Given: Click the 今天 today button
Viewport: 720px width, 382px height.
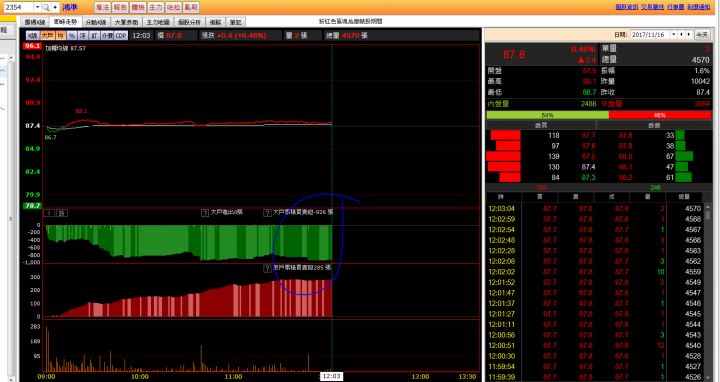Looking at the screenshot, I should point(702,34).
